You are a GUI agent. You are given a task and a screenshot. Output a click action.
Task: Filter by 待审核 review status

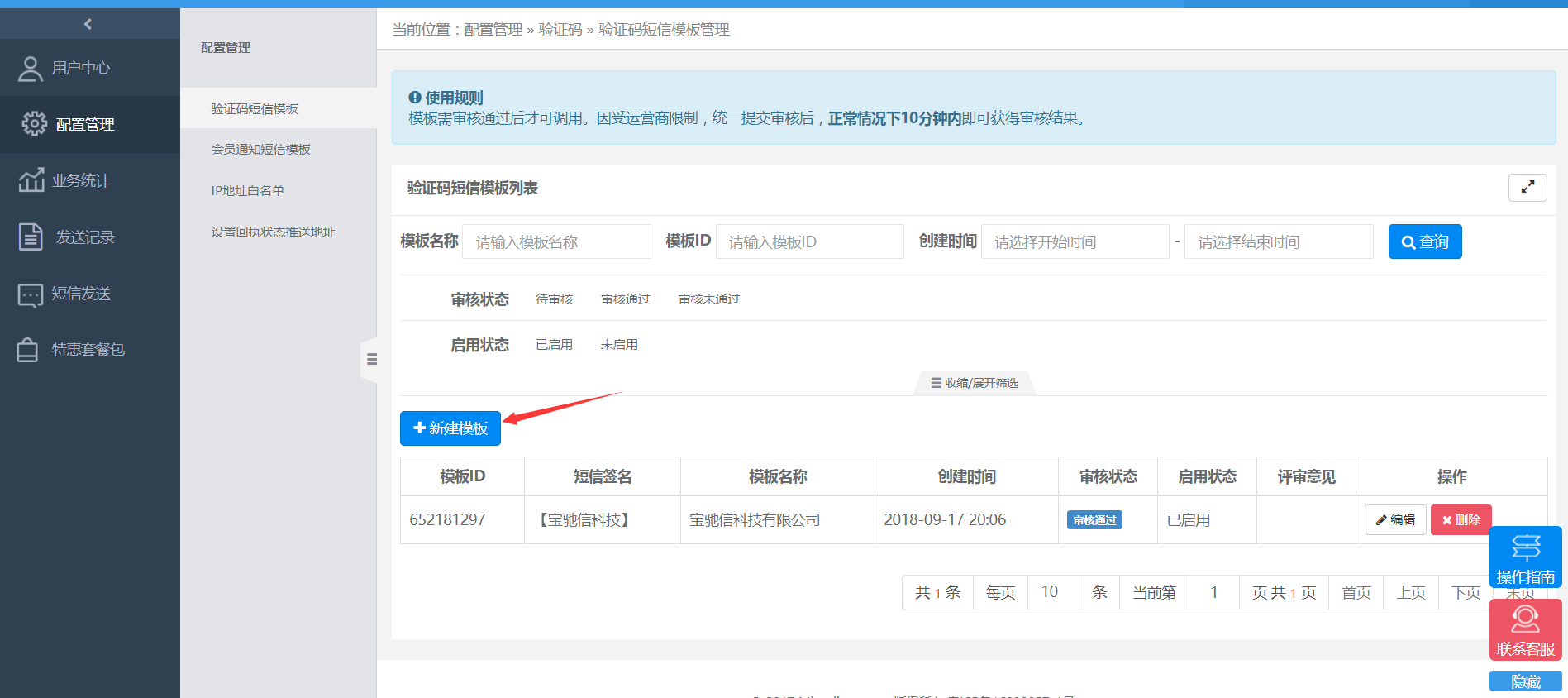pyautogui.click(x=554, y=299)
